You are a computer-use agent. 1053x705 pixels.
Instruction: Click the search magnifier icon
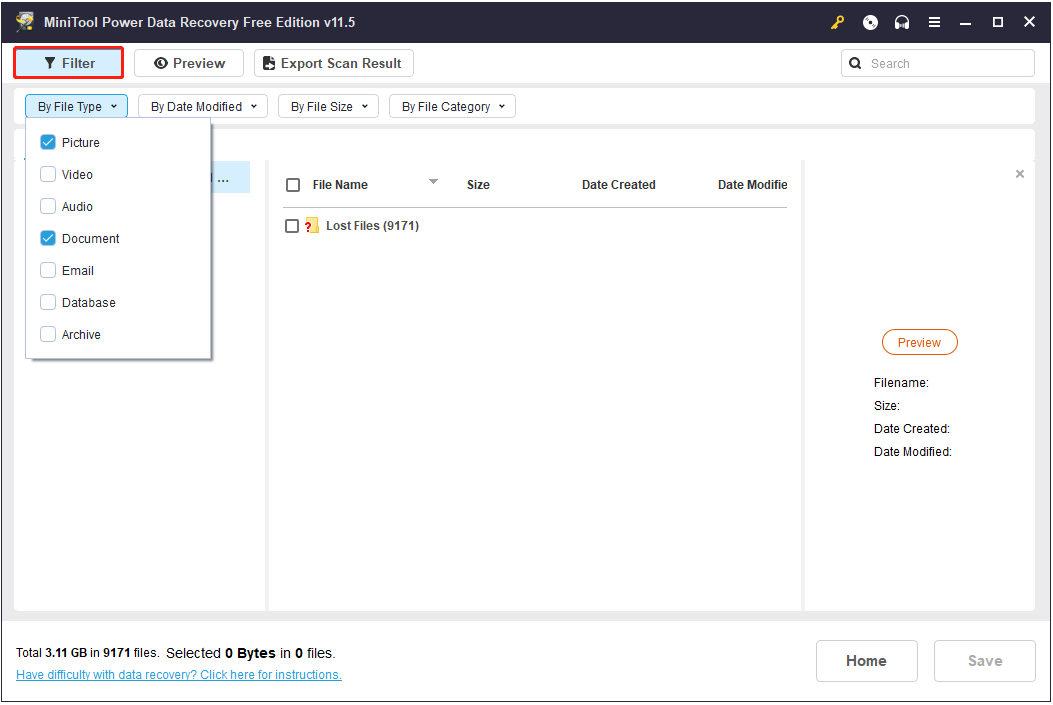pos(855,63)
